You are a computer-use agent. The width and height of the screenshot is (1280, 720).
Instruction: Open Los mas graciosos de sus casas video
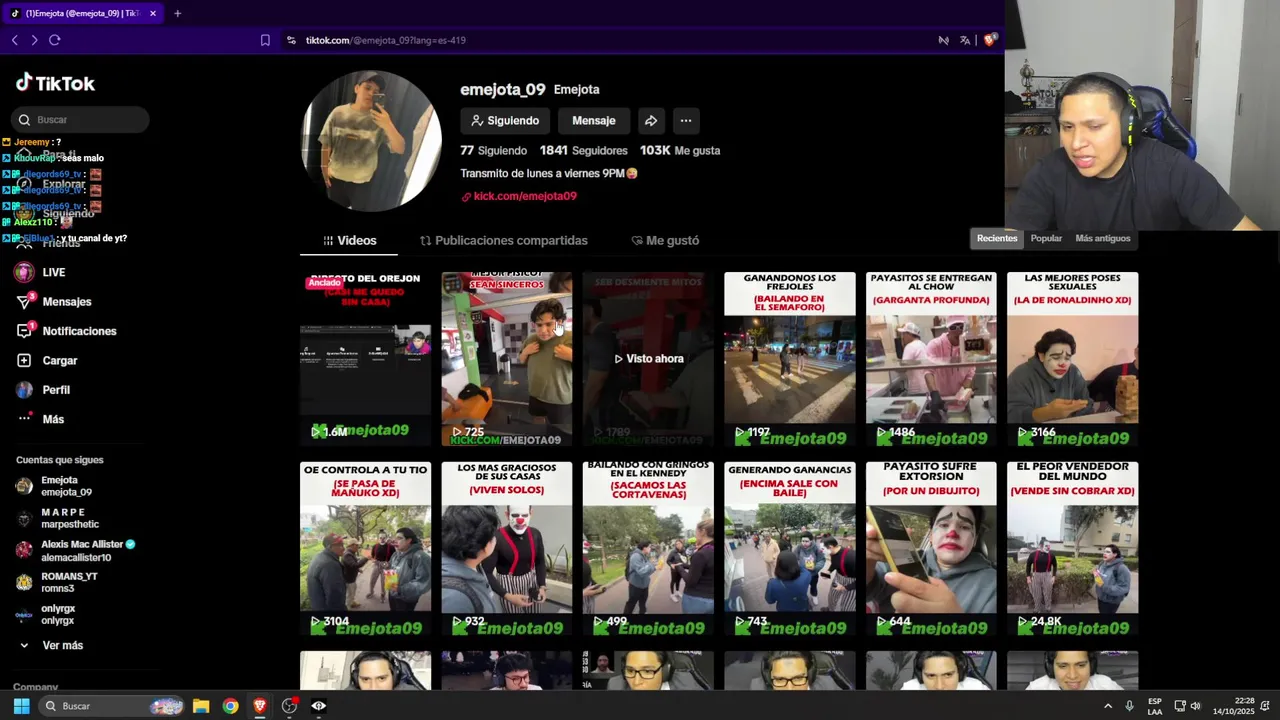click(507, 548)
